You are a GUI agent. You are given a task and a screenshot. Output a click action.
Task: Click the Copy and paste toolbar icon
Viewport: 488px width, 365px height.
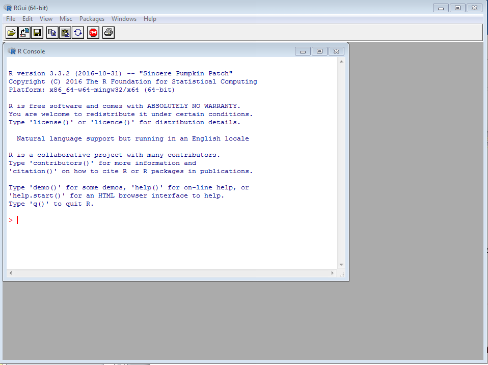click(x=78, y=33)
